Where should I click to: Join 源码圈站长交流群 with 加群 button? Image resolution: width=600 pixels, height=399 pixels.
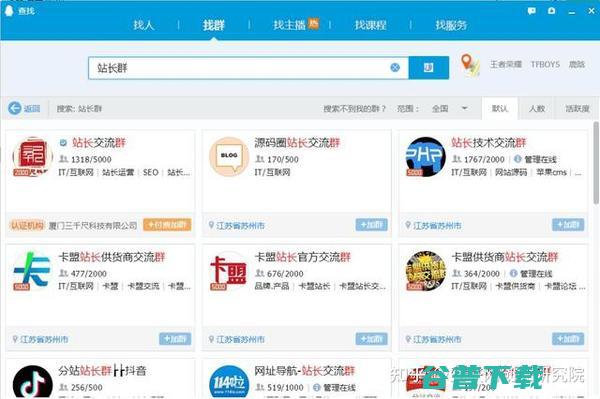point(372,225)
